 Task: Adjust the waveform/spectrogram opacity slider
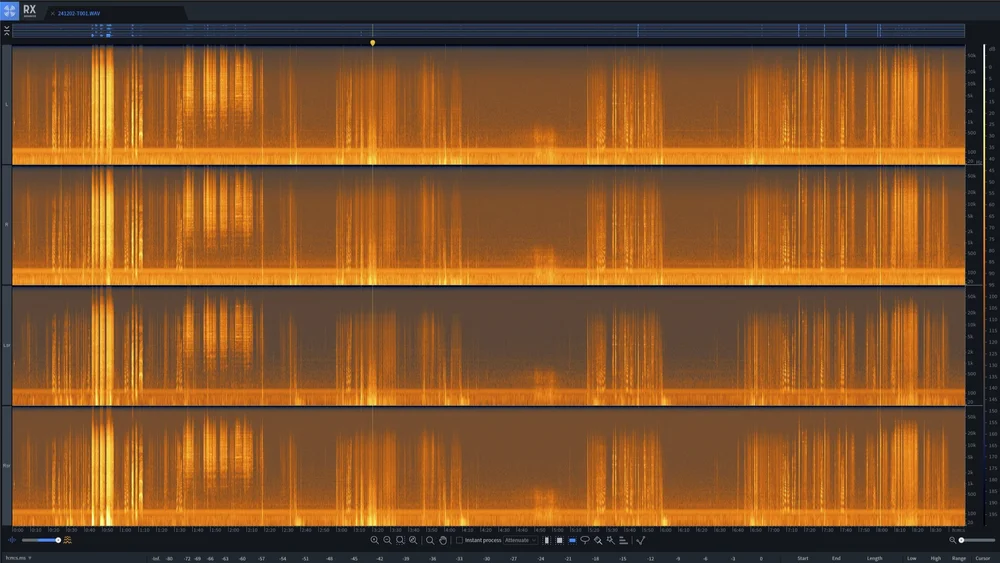click(40, 540)
